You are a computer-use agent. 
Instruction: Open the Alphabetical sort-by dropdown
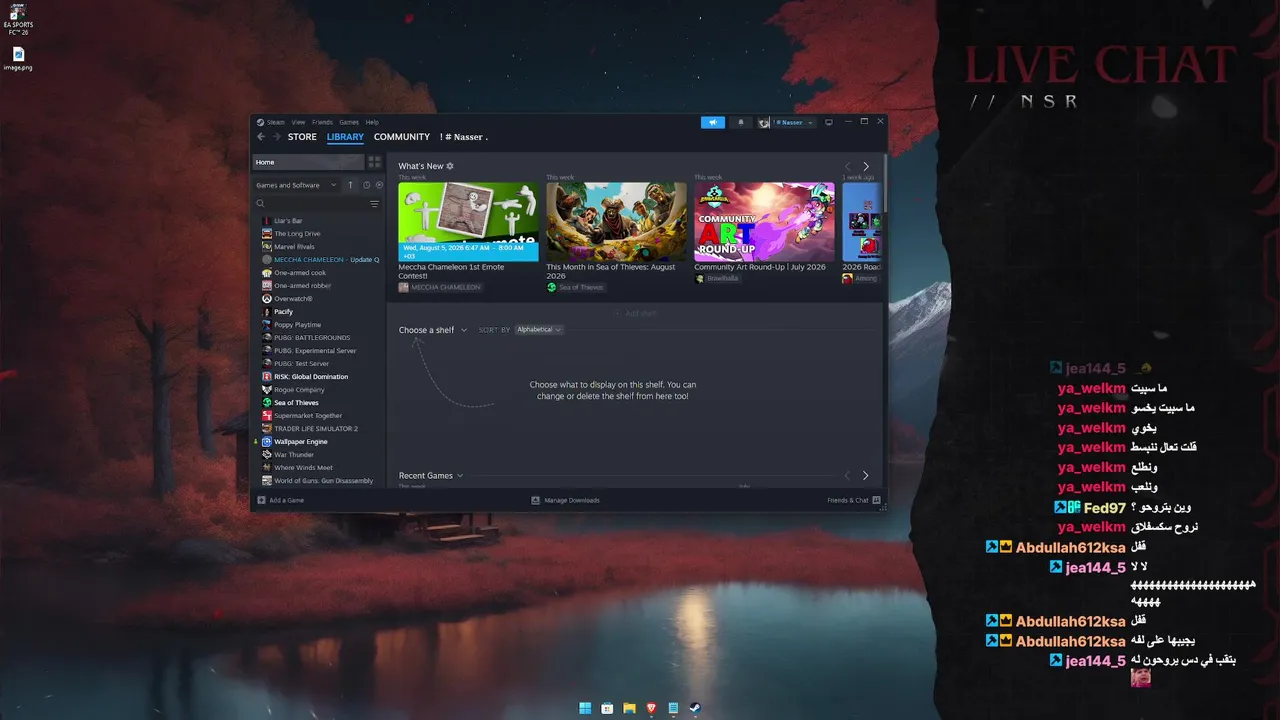tap(539, 330)
